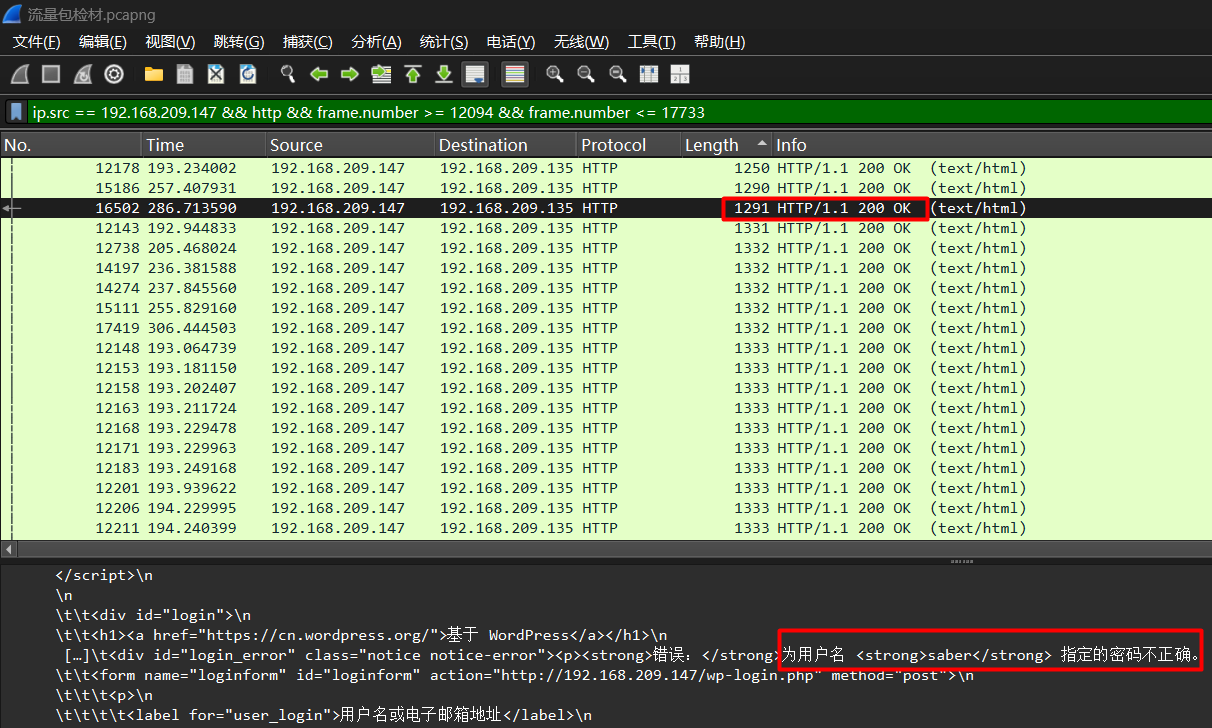Open the 跳转(G) menu
The image size is (1212, 728).
[x=239, y=42]
